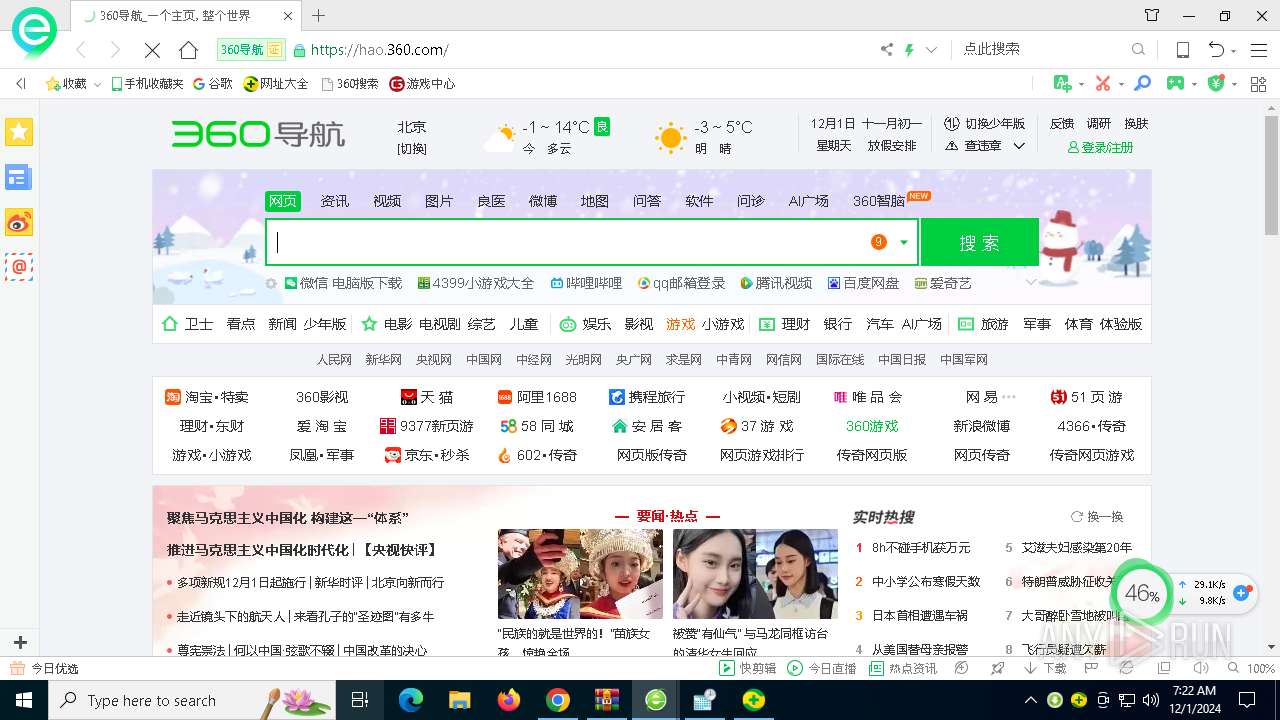1280x720 pixels.
Task: Click the translate extension icon
Action: pos(1062,83)
